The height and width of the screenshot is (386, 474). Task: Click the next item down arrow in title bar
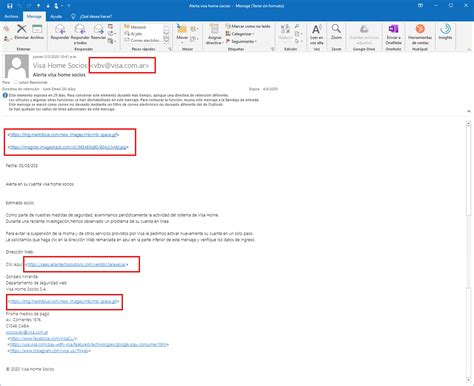pyautogui.click(x=48, y=6)
